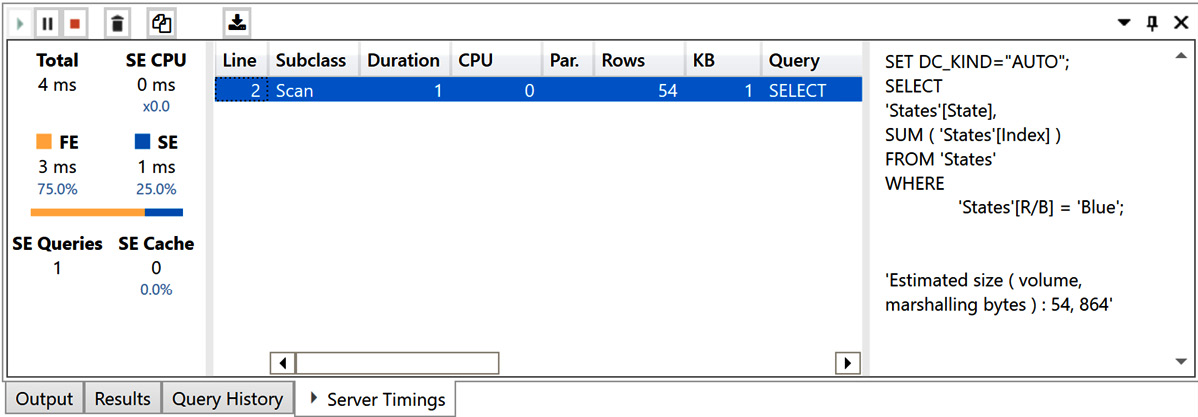Image resolution: width=1198 pixels, height=417 pixels.
Task: Sort by the Subclass column header
Action: coord(311,60)
